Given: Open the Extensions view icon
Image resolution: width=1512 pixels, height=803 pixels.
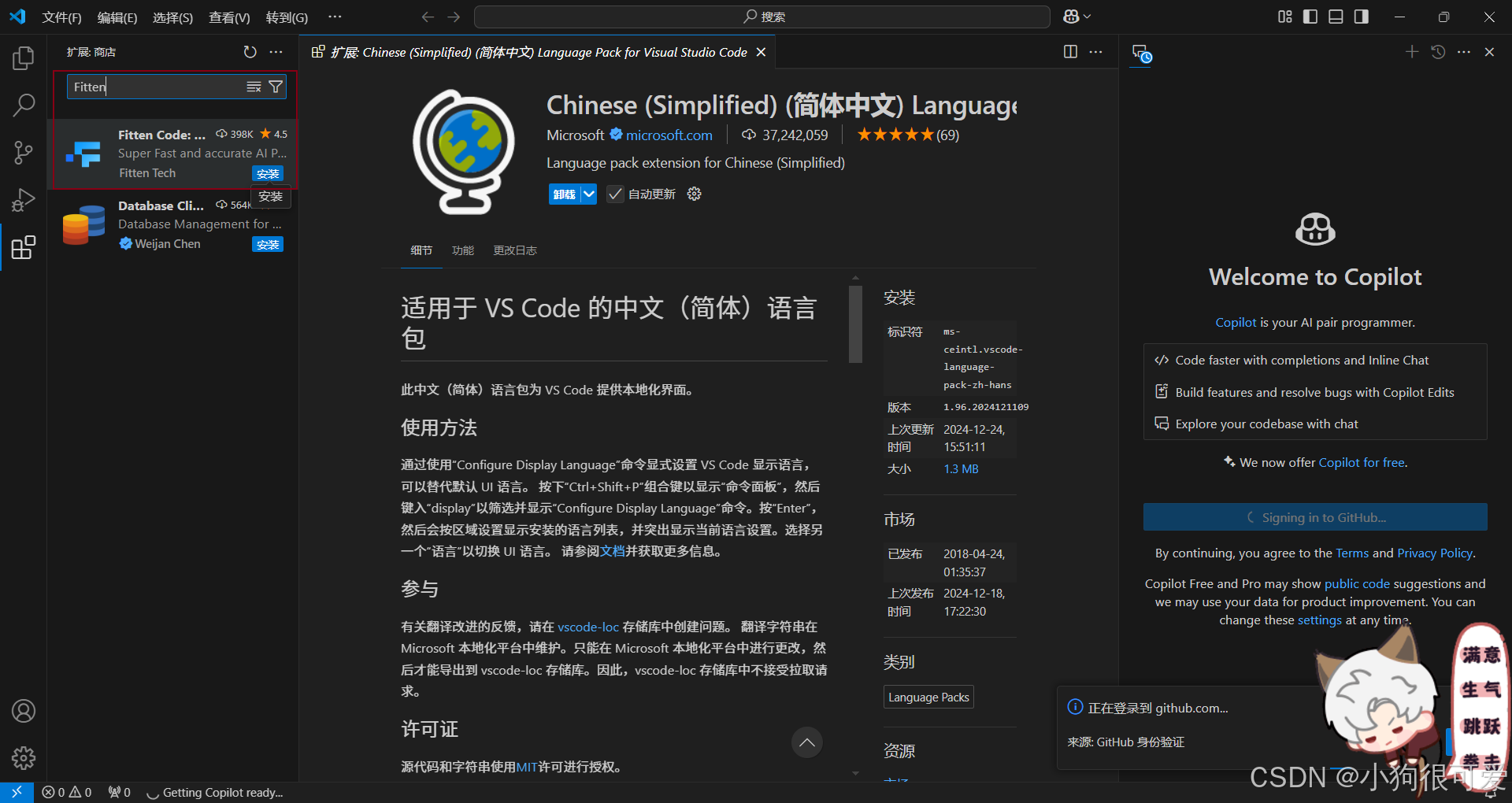Looking at the screenshot, I should [x=24, y=247].
